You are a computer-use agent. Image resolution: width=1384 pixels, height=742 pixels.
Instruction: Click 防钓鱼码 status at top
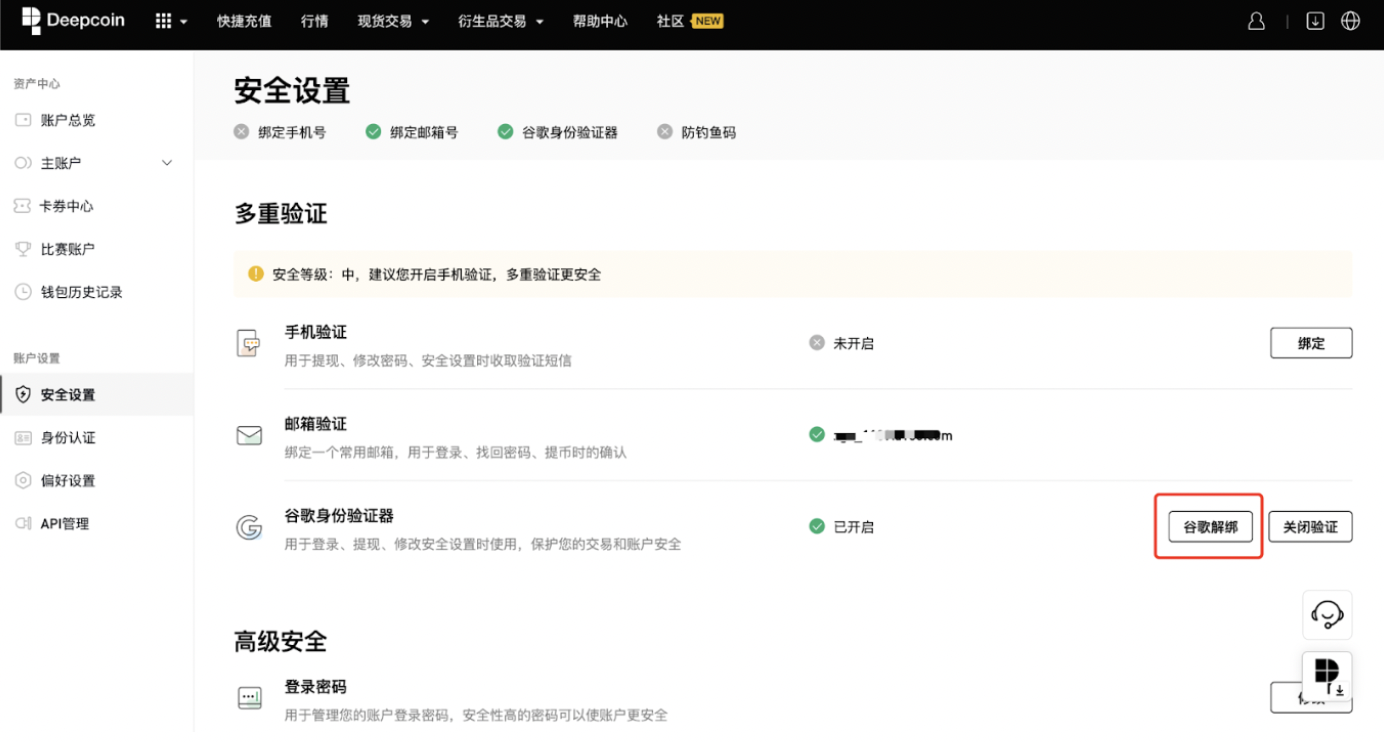coord(696,132)
